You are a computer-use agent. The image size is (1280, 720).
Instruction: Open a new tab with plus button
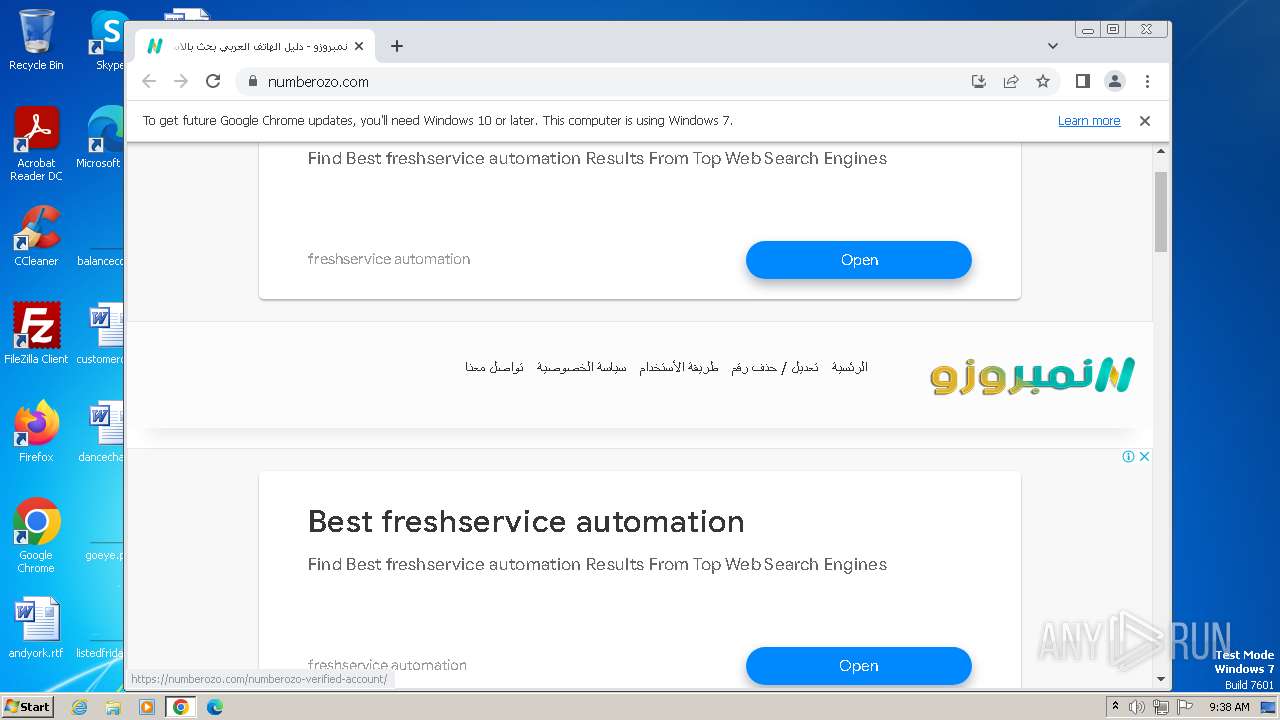[x=397, y=46]
